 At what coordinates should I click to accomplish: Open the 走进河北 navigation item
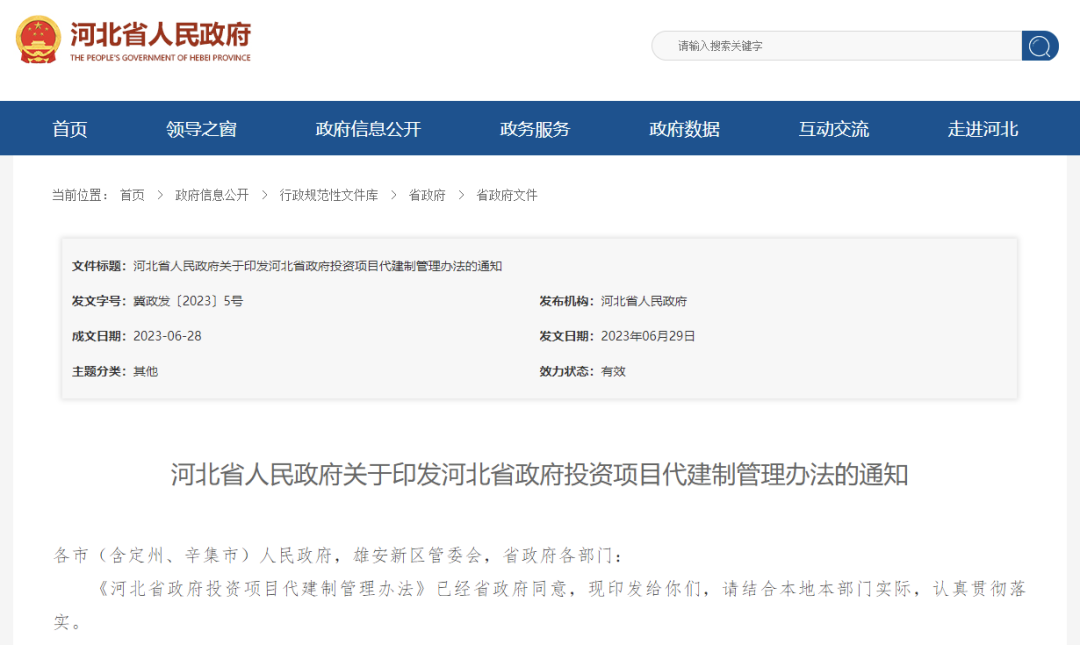pyautogui.click(x=983, y=129)
